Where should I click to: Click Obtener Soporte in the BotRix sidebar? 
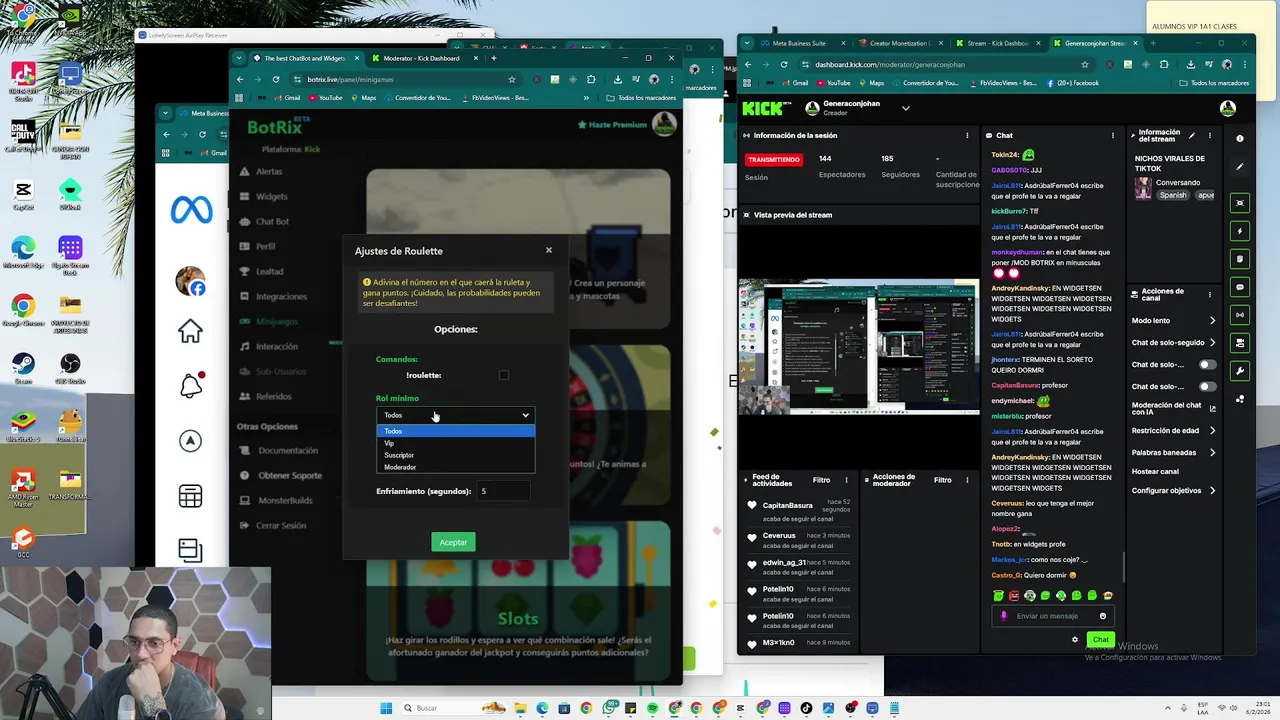coord(290,475)
